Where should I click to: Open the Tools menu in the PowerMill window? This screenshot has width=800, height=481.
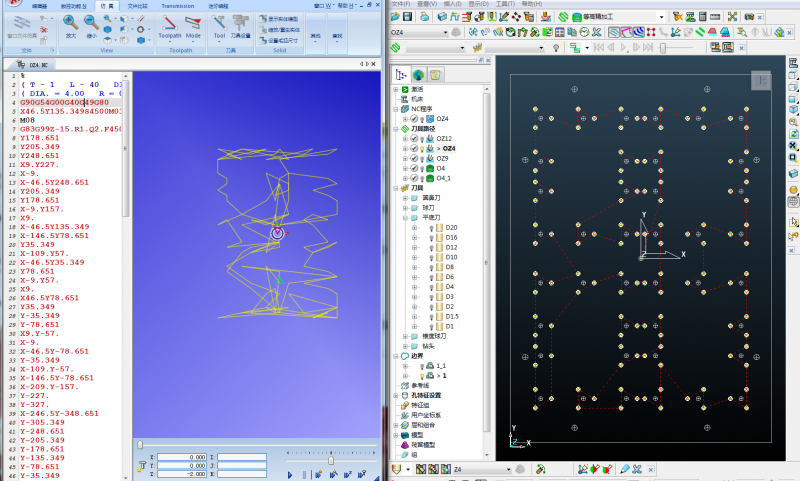pyautogui.click(x=505, y=4)
